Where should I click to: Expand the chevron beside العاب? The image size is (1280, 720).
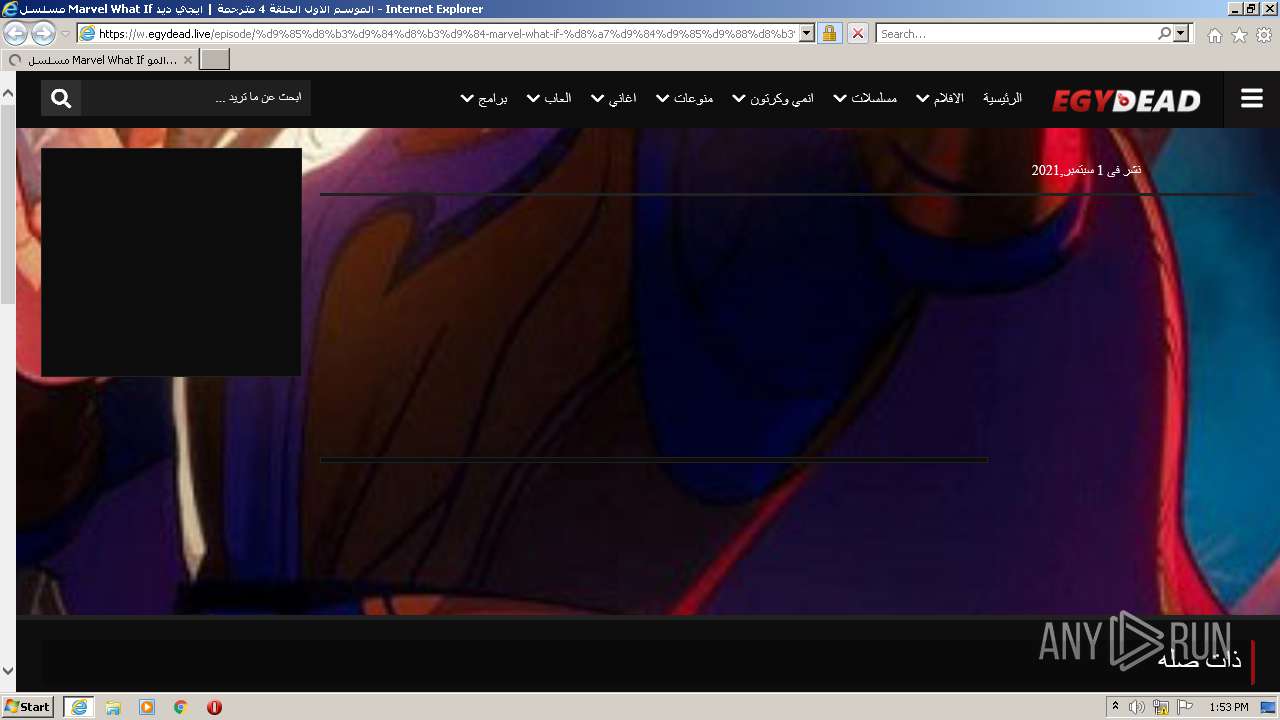(533, 99)
